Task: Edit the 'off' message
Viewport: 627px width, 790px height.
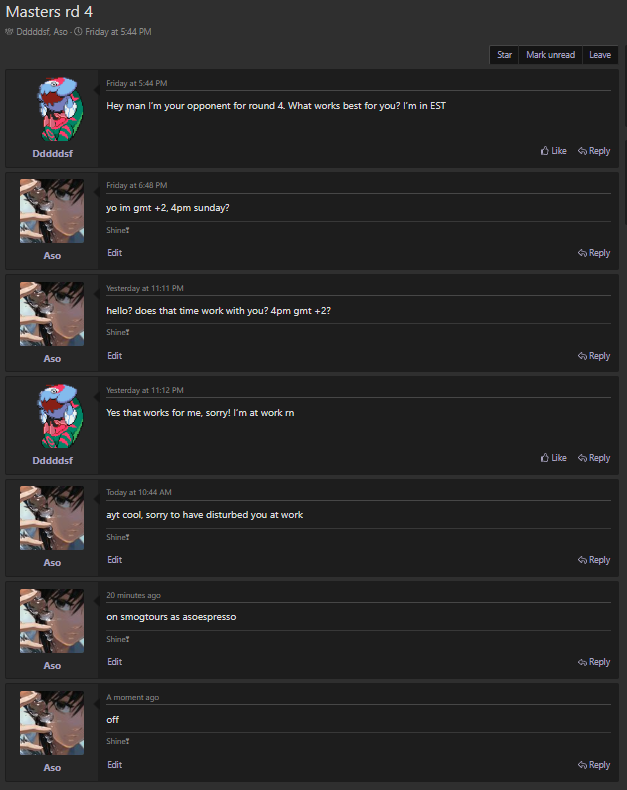Action: (x=115, y=765)
